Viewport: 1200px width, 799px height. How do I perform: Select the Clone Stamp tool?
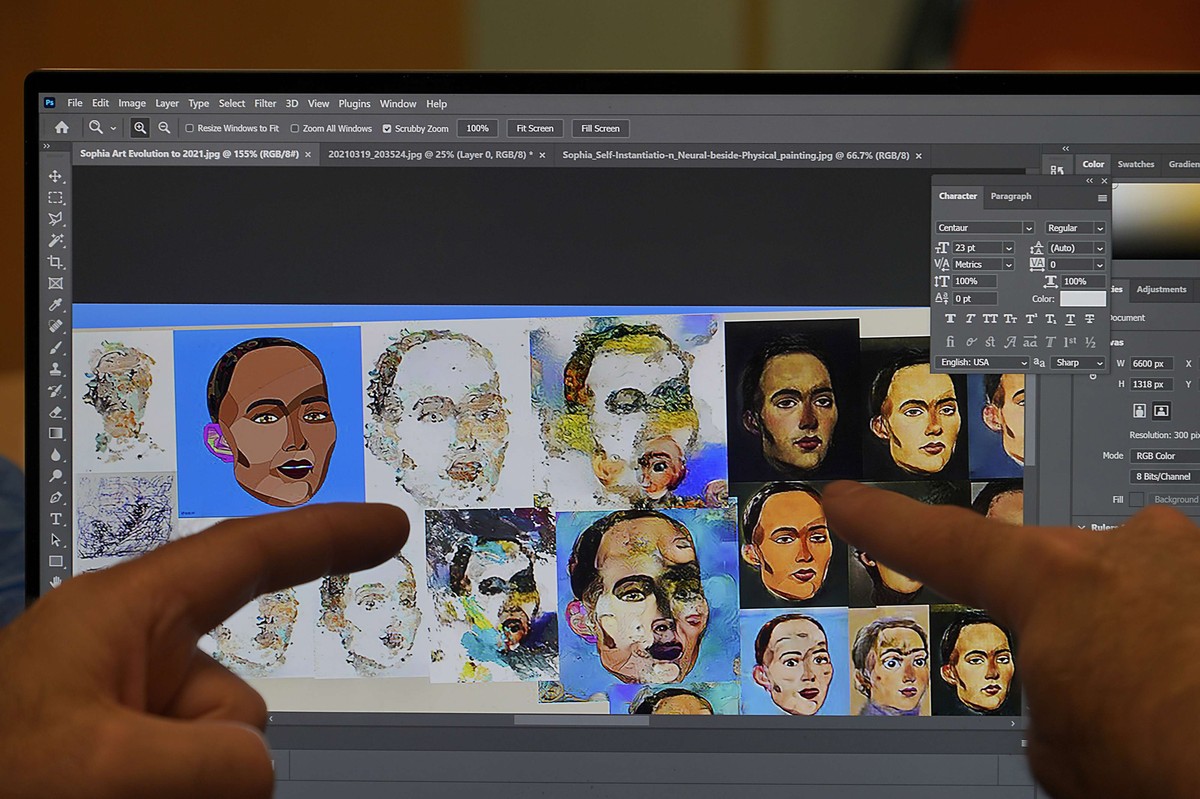click(x=56, y=369)
